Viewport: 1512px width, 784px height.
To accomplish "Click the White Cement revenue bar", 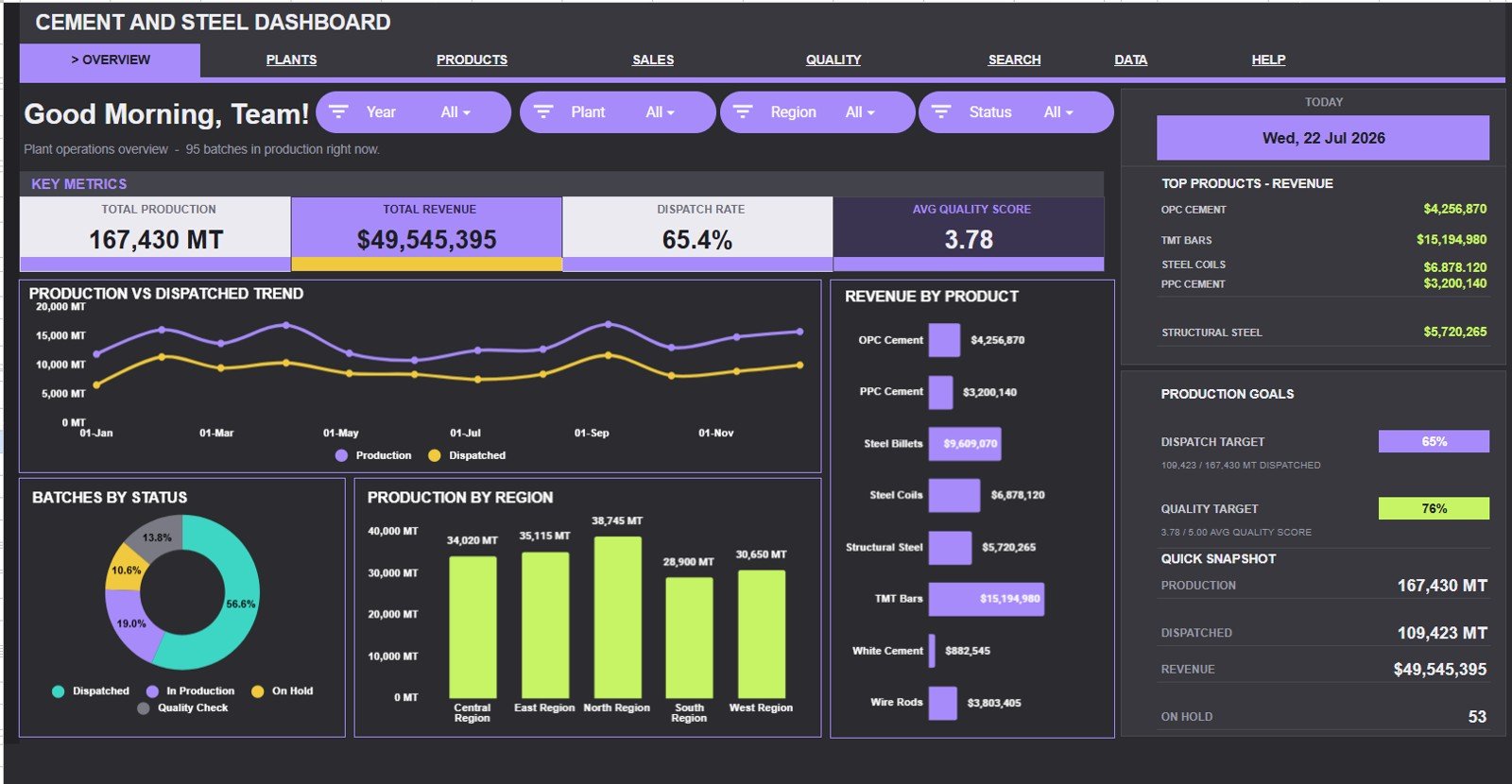I will click(932, 651).
